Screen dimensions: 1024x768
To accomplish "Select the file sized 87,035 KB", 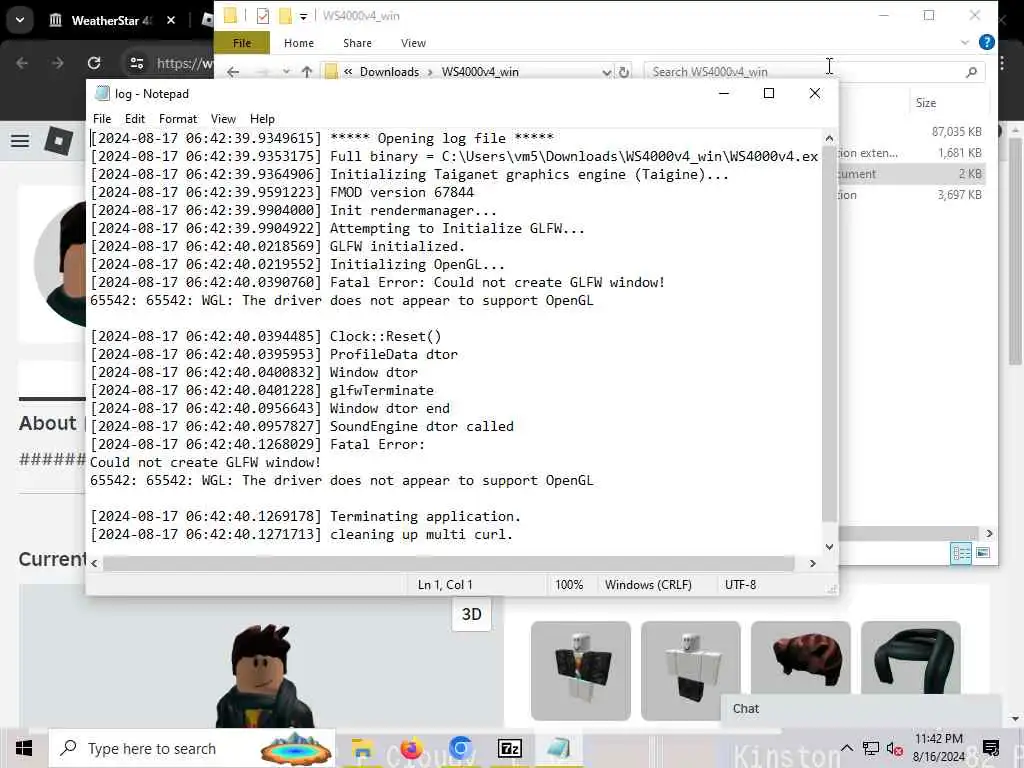I will [x=955, y=132].
